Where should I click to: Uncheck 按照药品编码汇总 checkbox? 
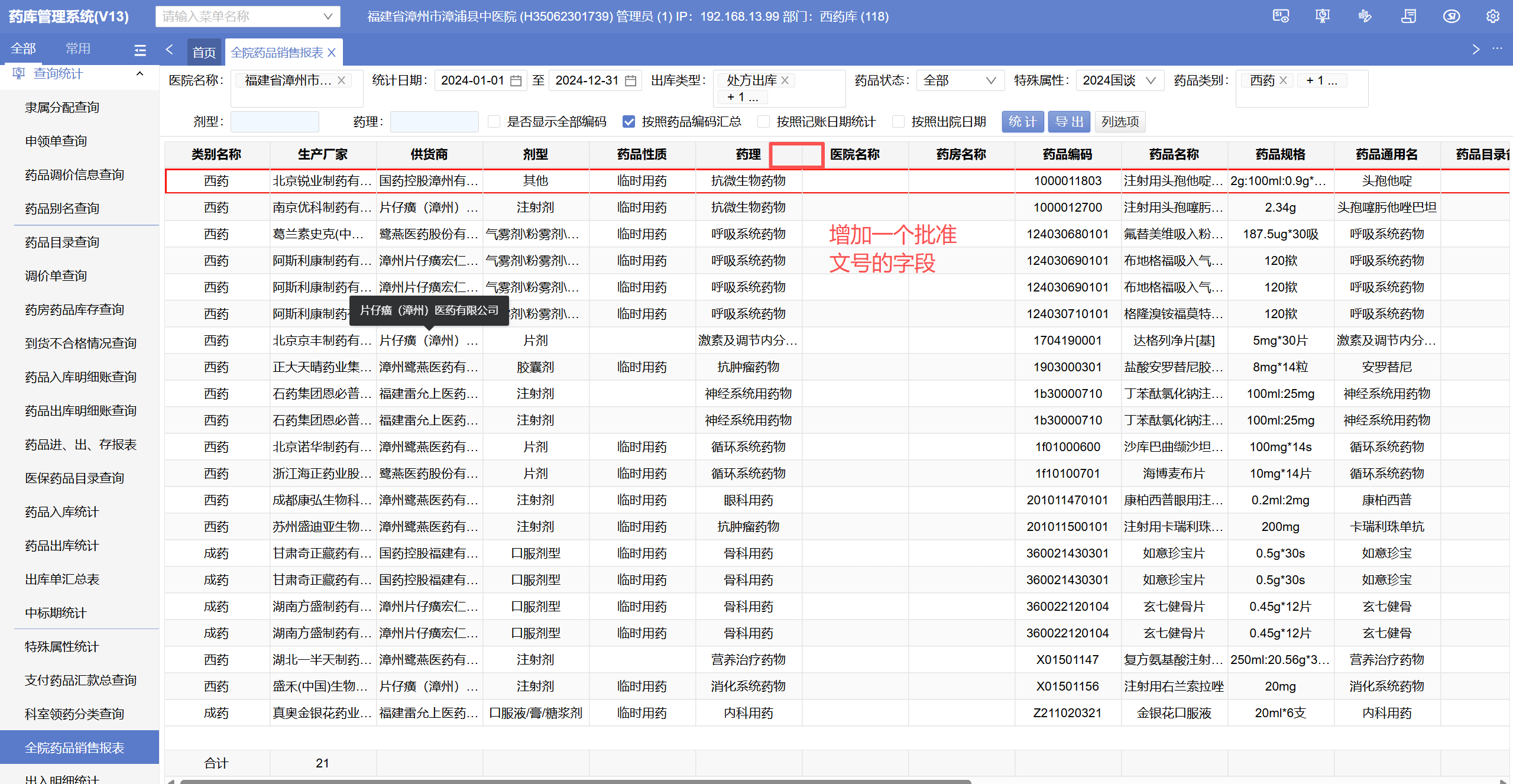pos(629,122)
